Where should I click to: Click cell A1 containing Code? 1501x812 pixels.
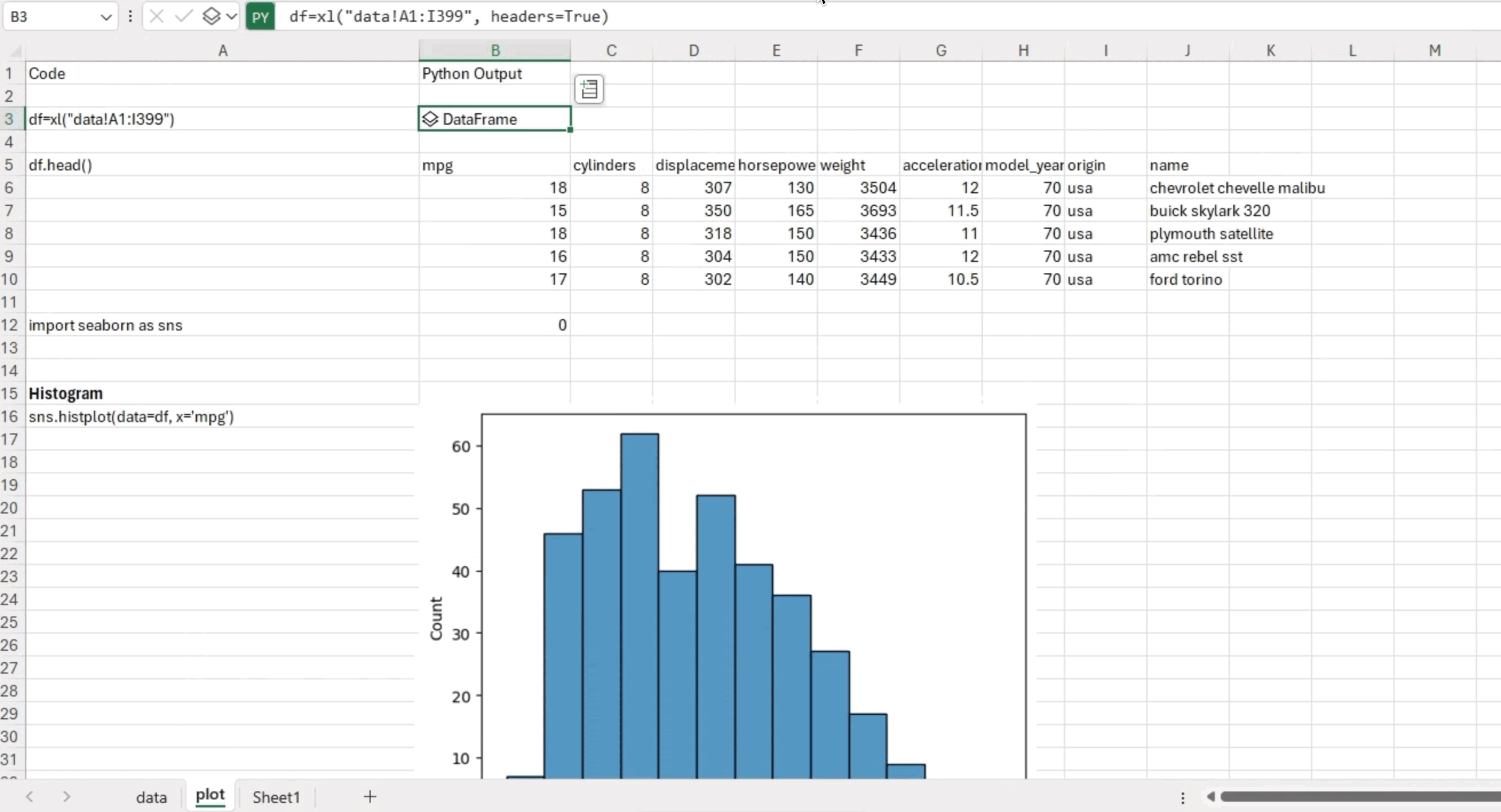[223, 73]
